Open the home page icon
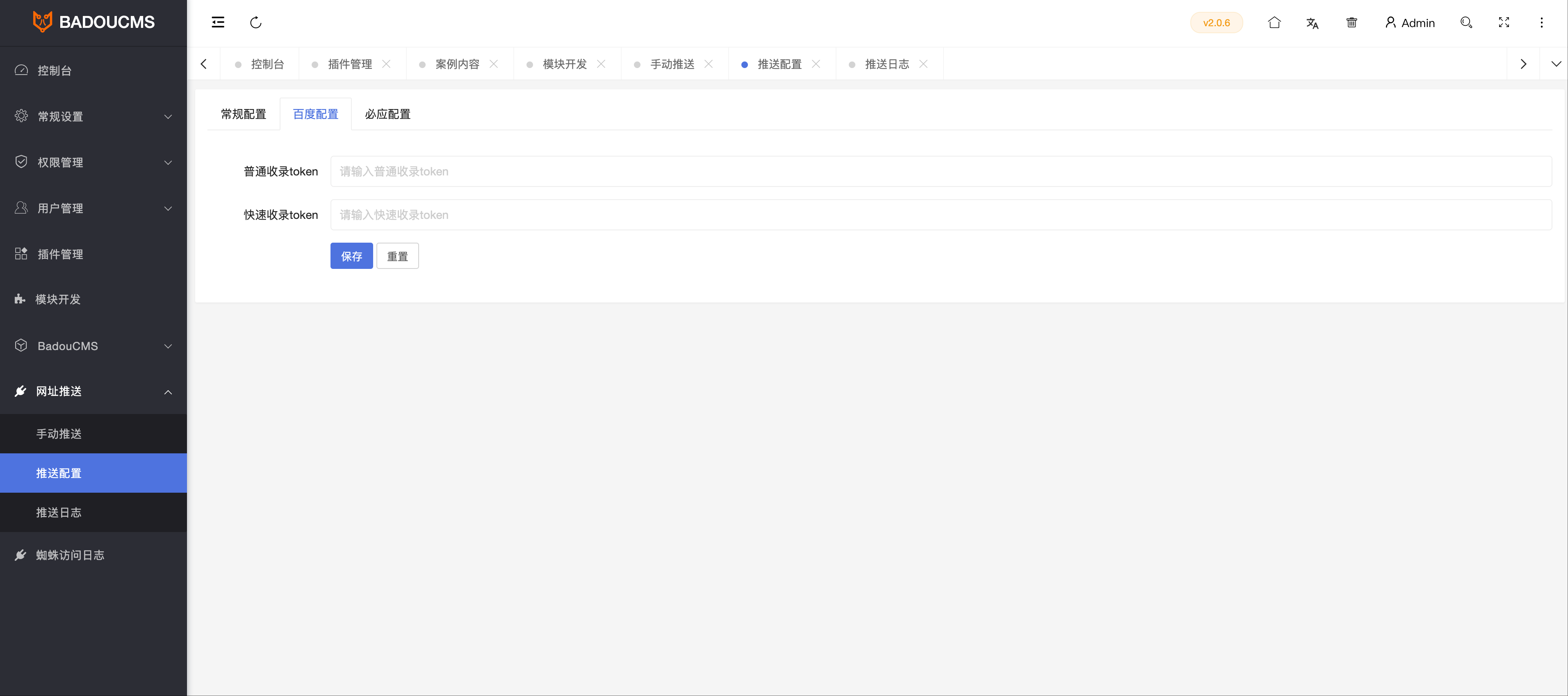The image size is (1568, 696). coord(1274,23)
